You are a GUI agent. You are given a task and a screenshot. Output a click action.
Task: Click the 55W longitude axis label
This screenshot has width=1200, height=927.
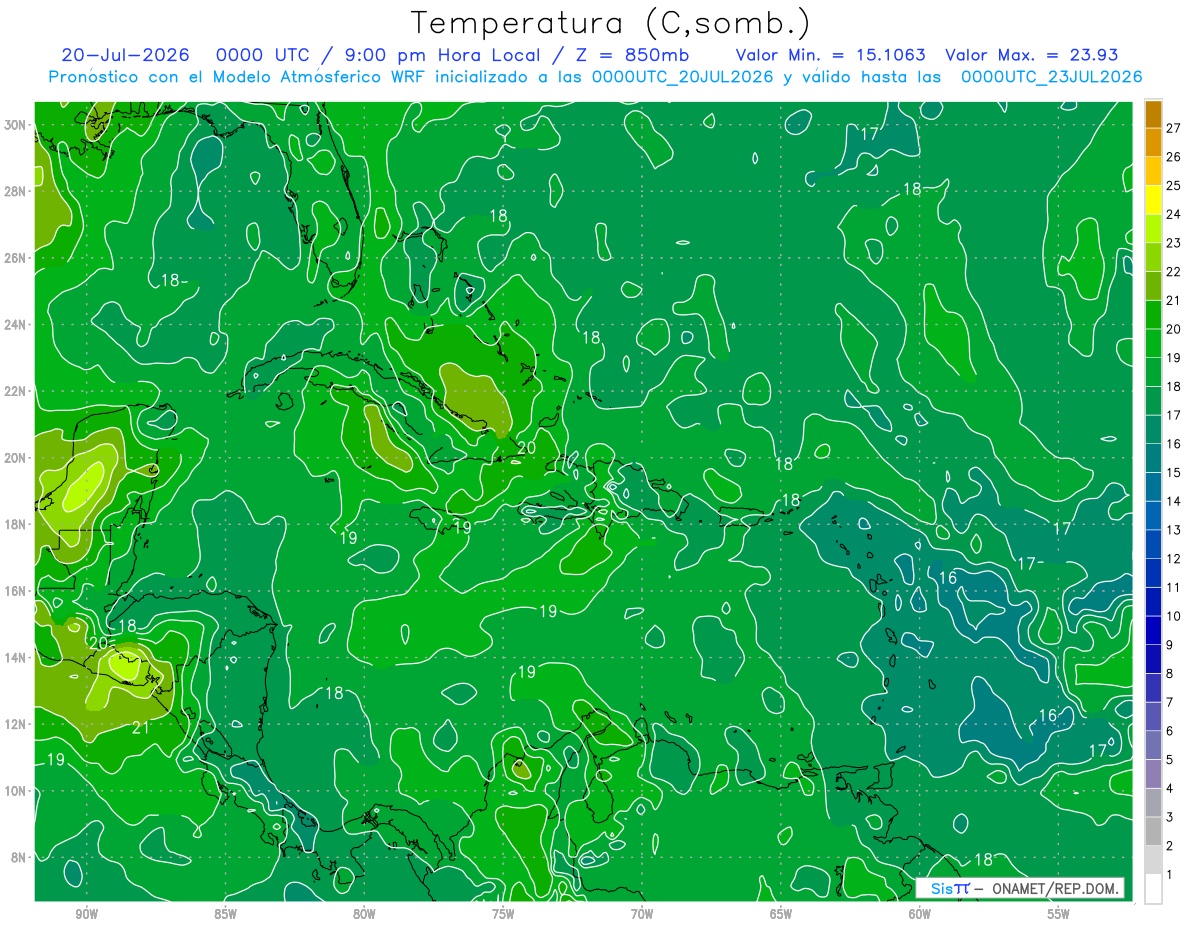(1058, 913)
